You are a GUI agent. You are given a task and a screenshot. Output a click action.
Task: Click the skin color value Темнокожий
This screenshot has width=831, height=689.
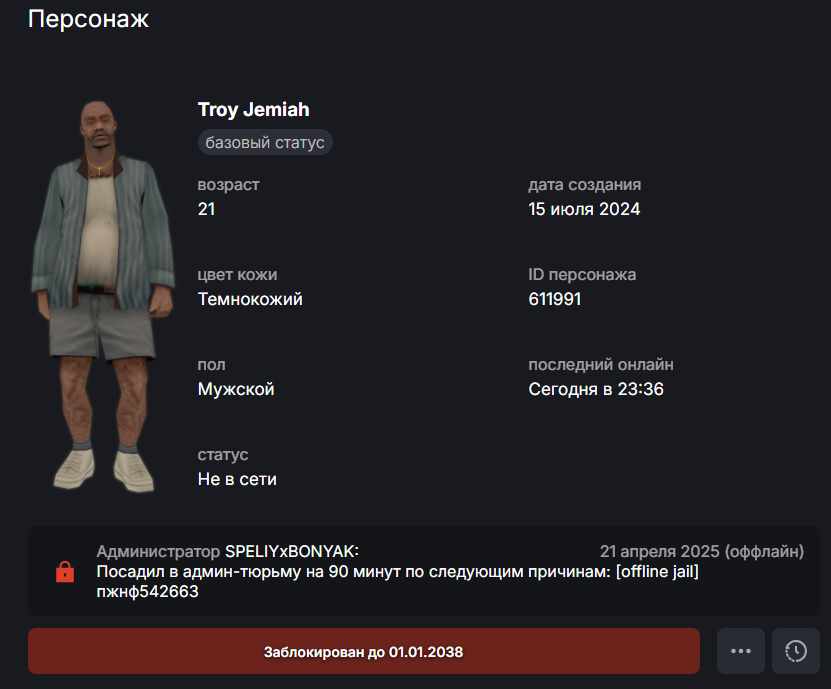pos(250,299)
